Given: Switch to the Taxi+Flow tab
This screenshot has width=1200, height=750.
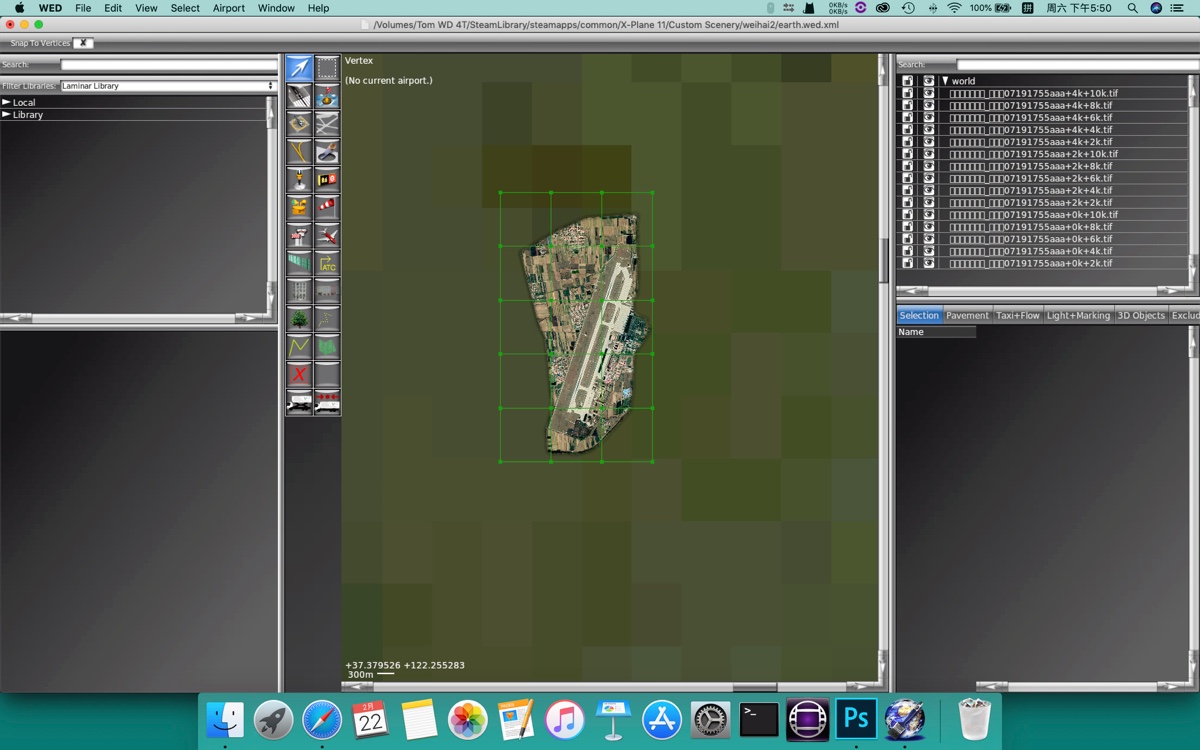Looking at the screenshot, I should (x=1017, y=315).
